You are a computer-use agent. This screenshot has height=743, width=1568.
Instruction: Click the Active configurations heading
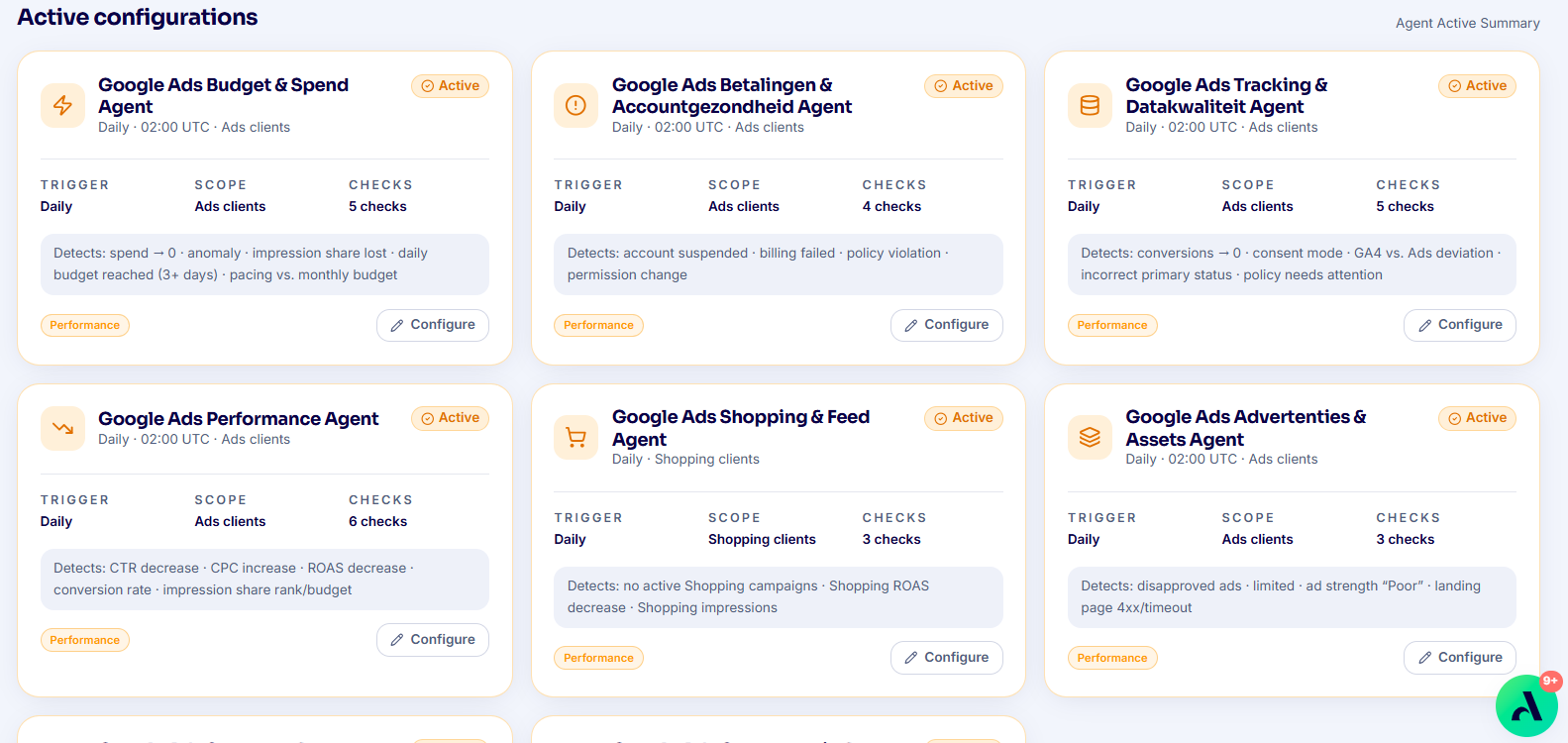coord(138,18)
